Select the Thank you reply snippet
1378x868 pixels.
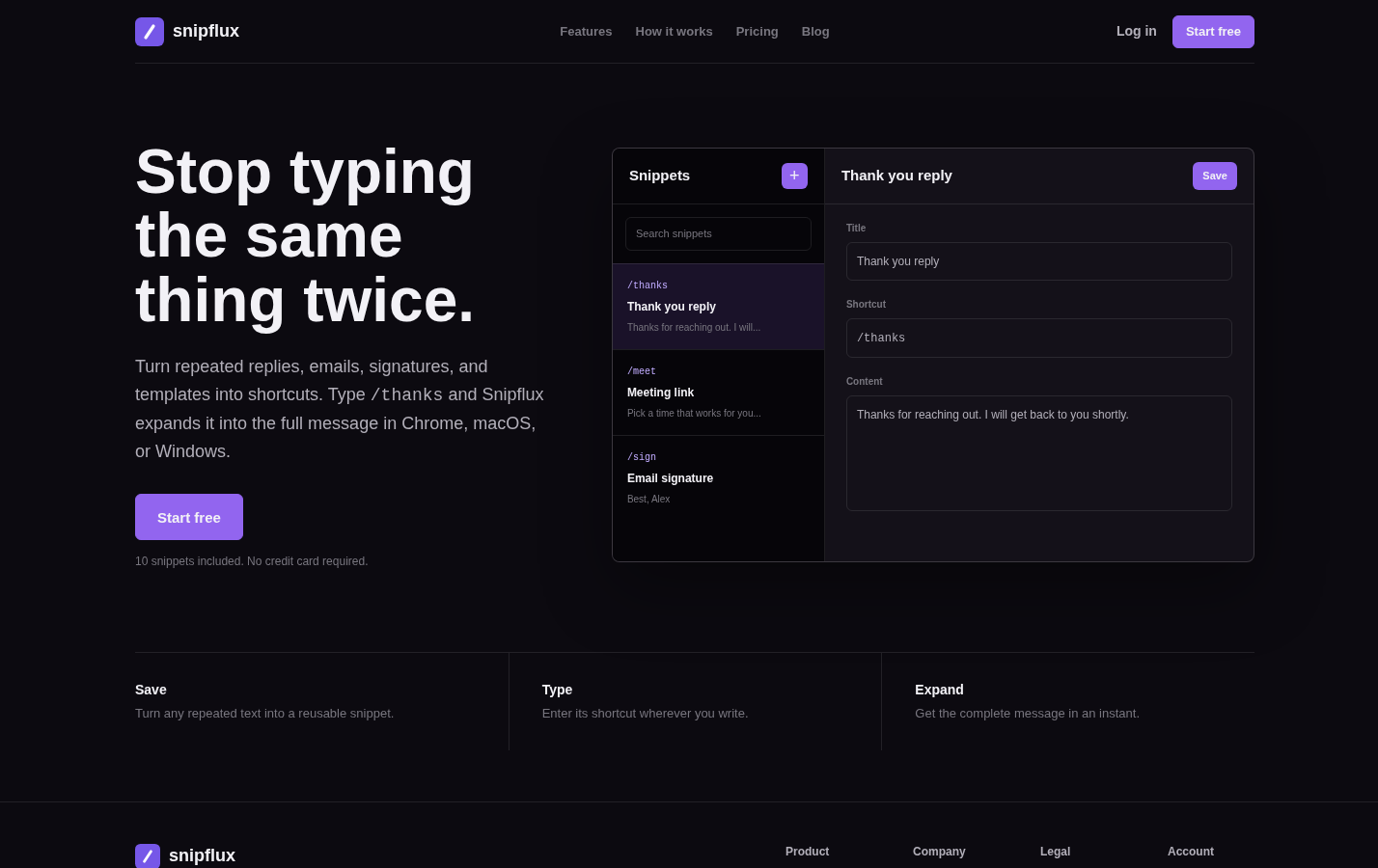pos(718,307)
